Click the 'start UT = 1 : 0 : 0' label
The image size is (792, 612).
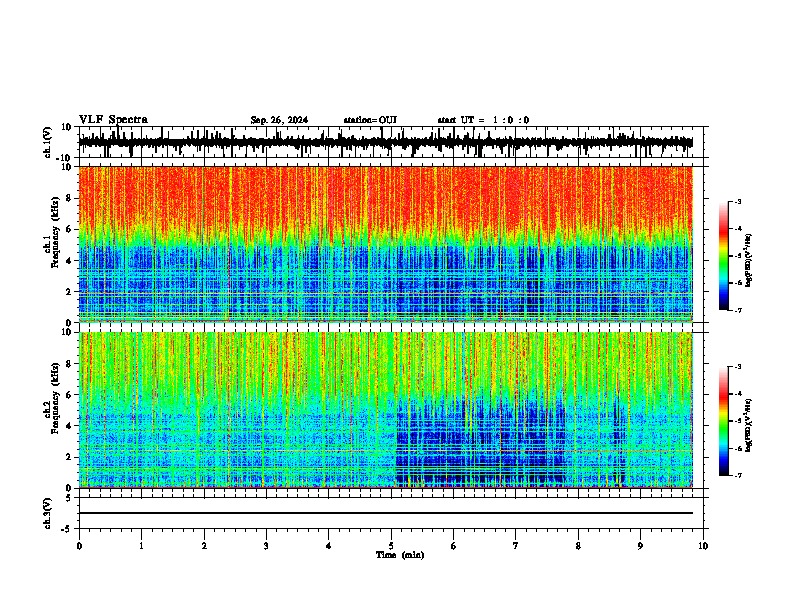(x=483, y=120)
